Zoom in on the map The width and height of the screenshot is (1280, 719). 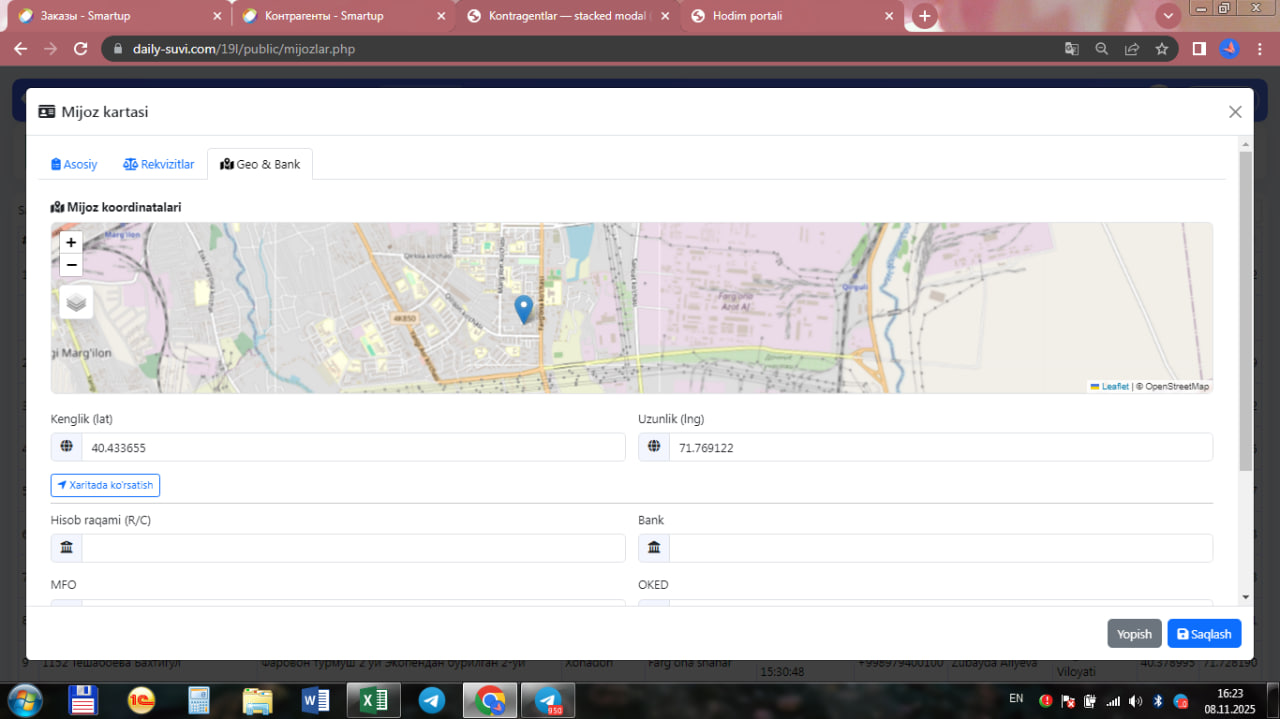click(71, 242)
